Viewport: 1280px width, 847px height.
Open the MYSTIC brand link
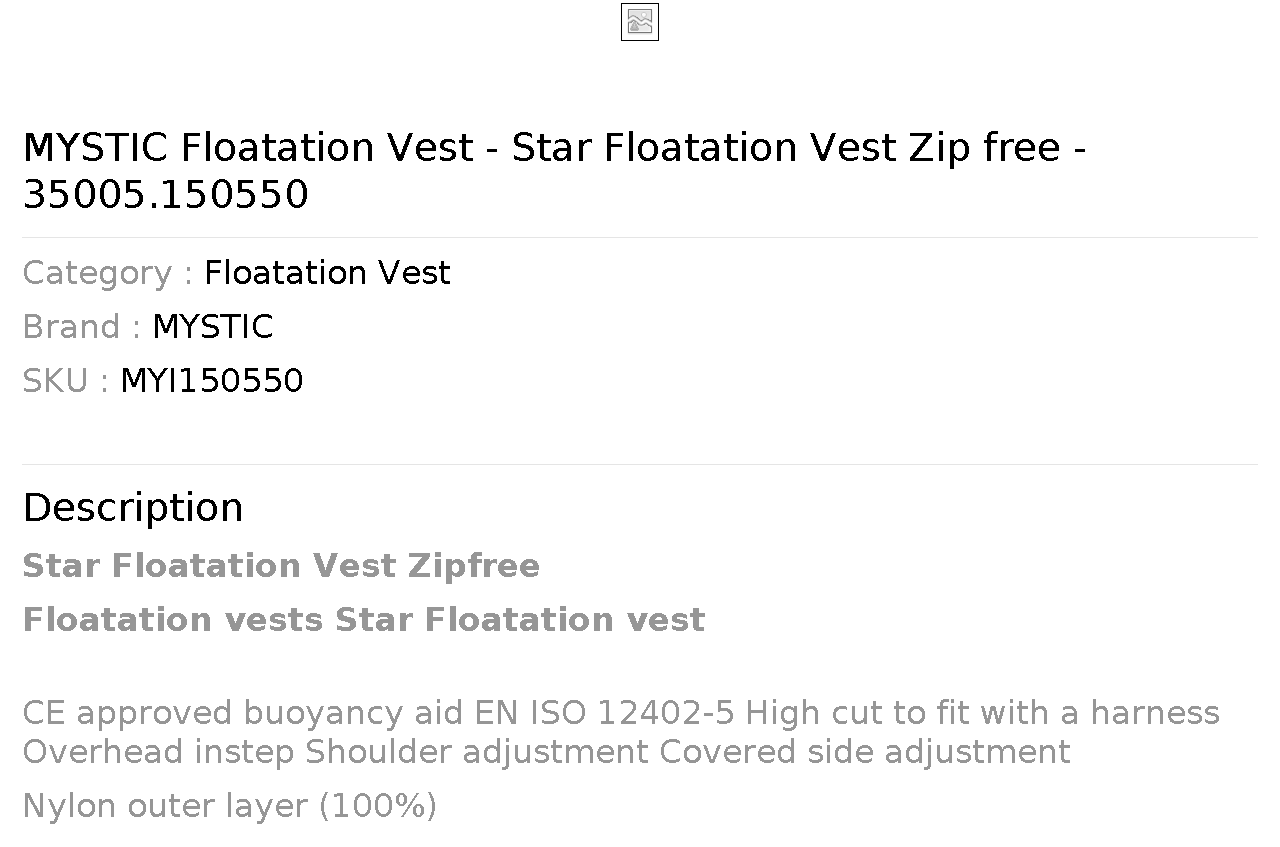pos(212,327)
